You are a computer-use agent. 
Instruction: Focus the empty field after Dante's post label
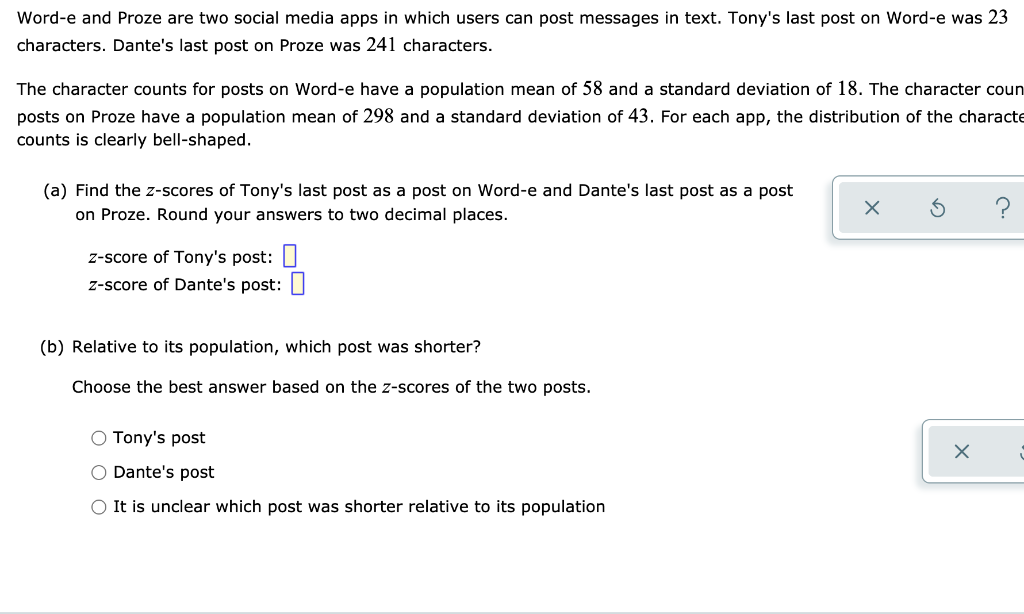pyautogui.click(x=297, y=284)
